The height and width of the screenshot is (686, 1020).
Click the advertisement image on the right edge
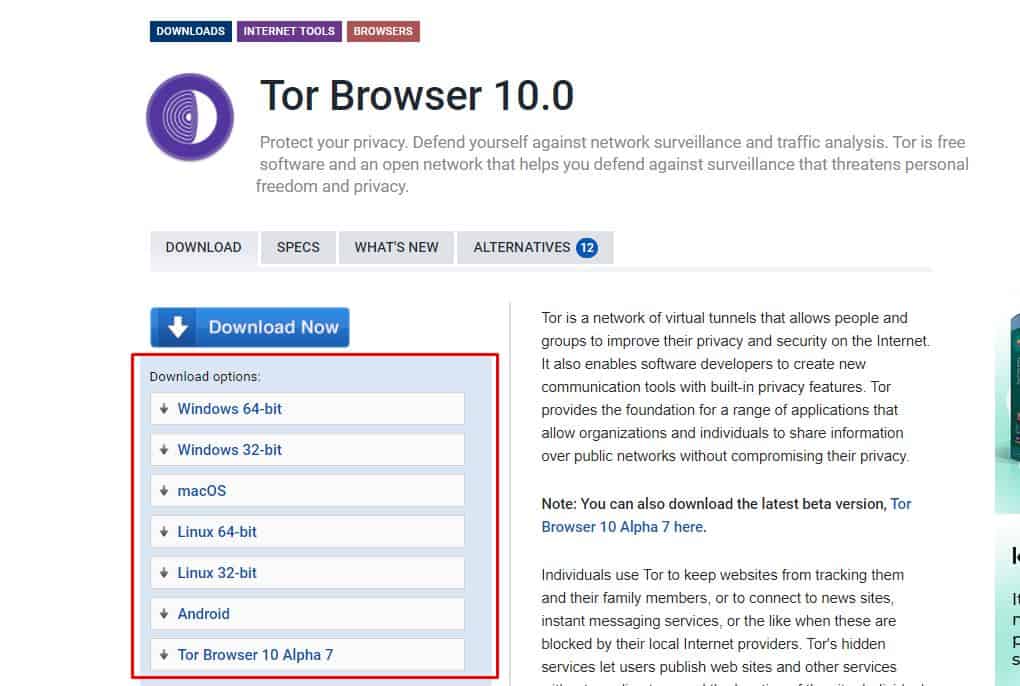click(x=1007, y=410)
